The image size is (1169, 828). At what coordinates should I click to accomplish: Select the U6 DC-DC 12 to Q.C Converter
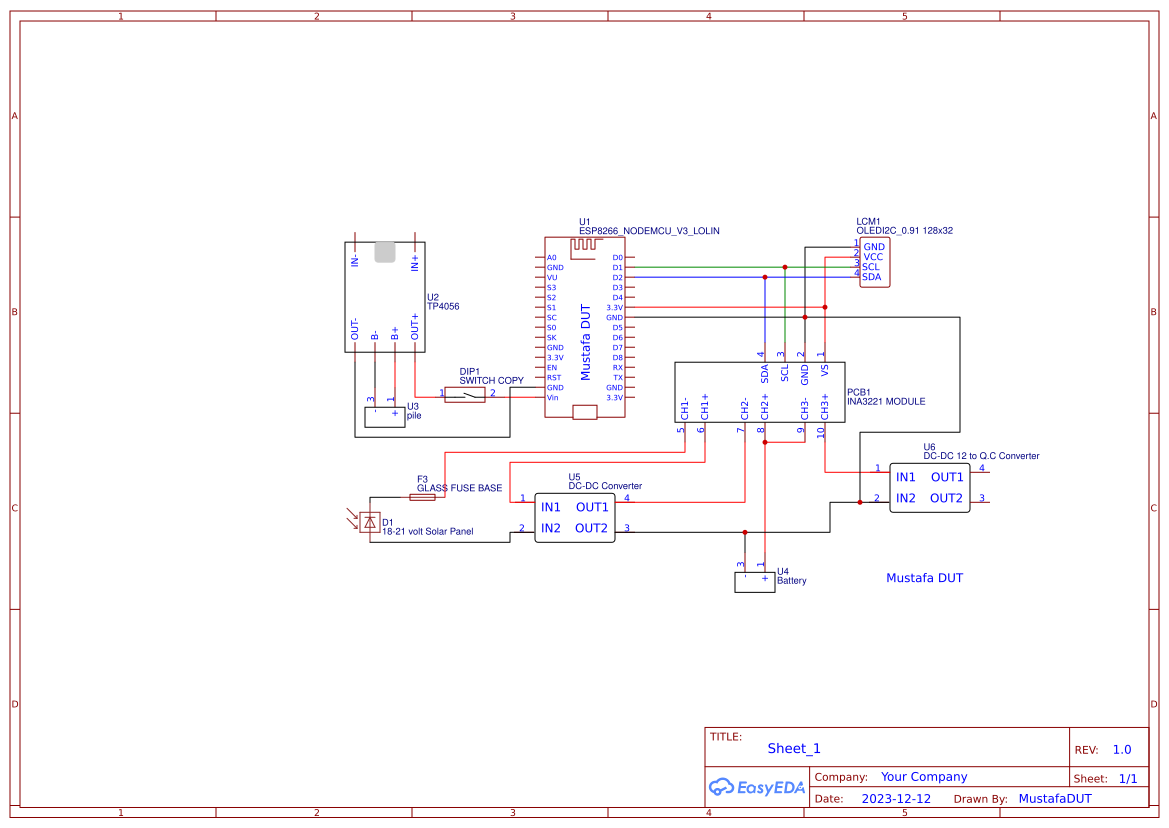pos(929,487)
